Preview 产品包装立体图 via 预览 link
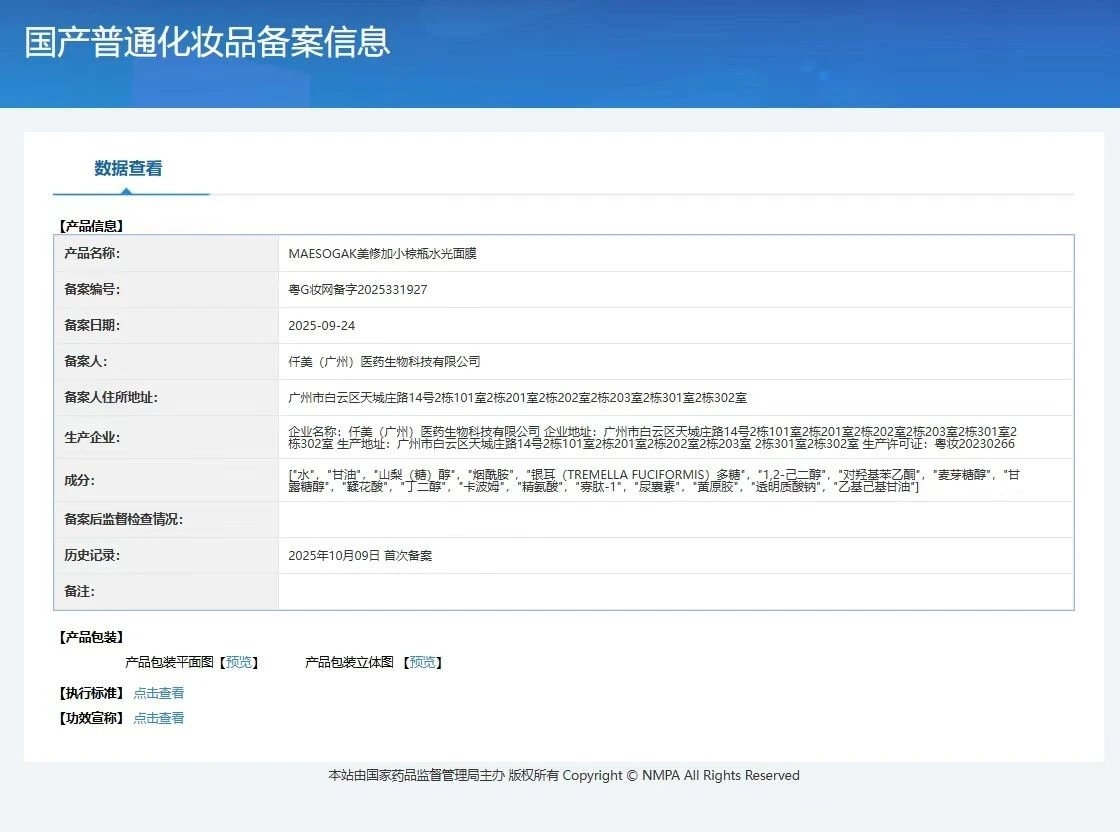This screenshot has height=832, width=1120. click(x=422, y=662)
